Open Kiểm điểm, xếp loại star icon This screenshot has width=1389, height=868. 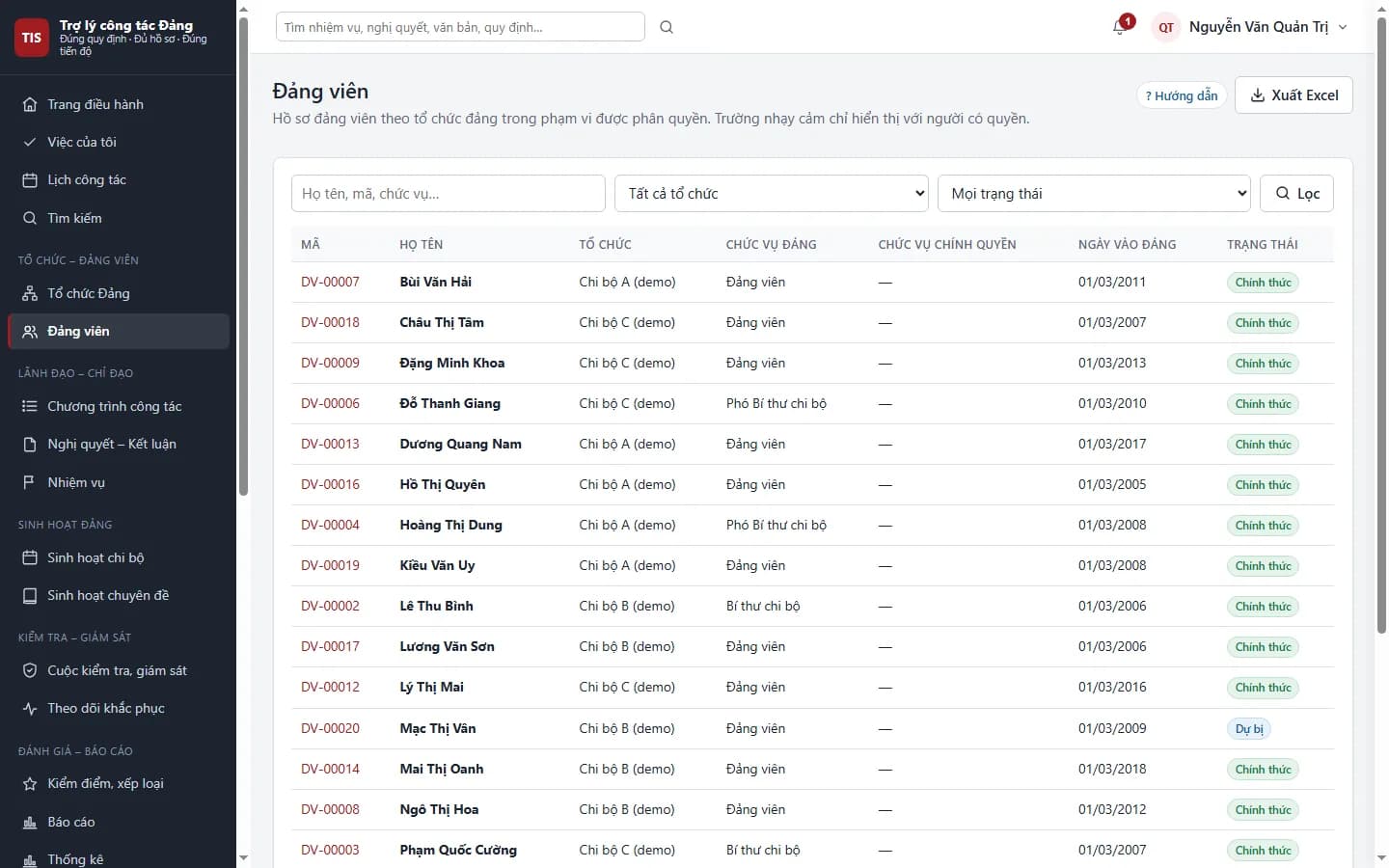pyautogui.click(x=30, y=784)
